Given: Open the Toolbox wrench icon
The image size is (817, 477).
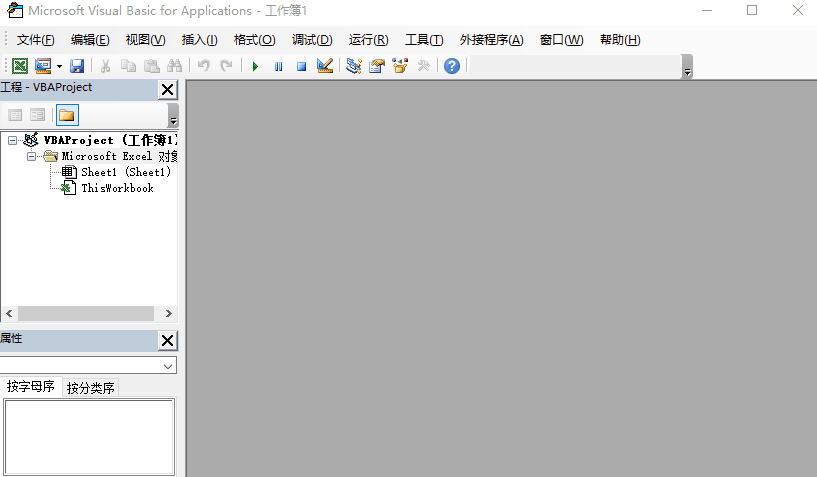Looking at the screenshot, I should [423, 66].
